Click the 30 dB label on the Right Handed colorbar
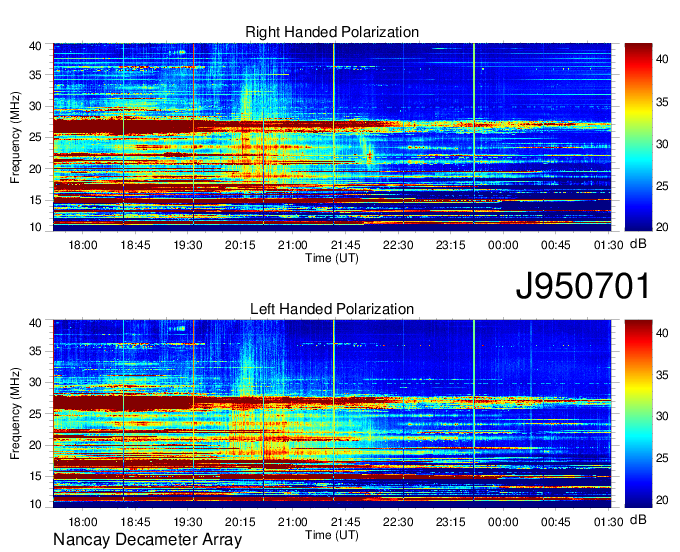 tap(662, 144)
